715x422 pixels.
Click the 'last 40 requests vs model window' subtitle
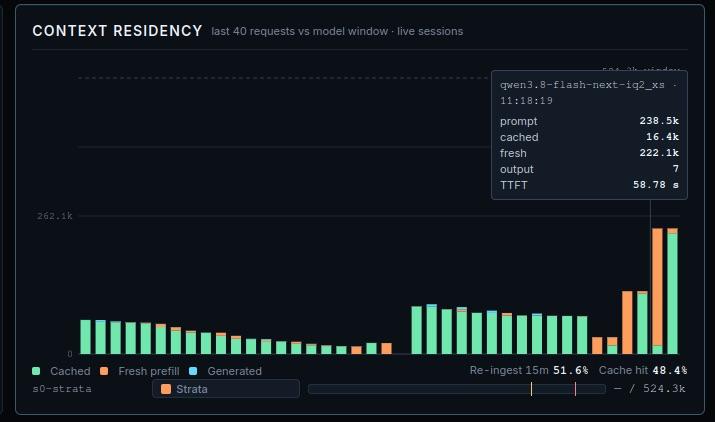[x=299, y=31]
